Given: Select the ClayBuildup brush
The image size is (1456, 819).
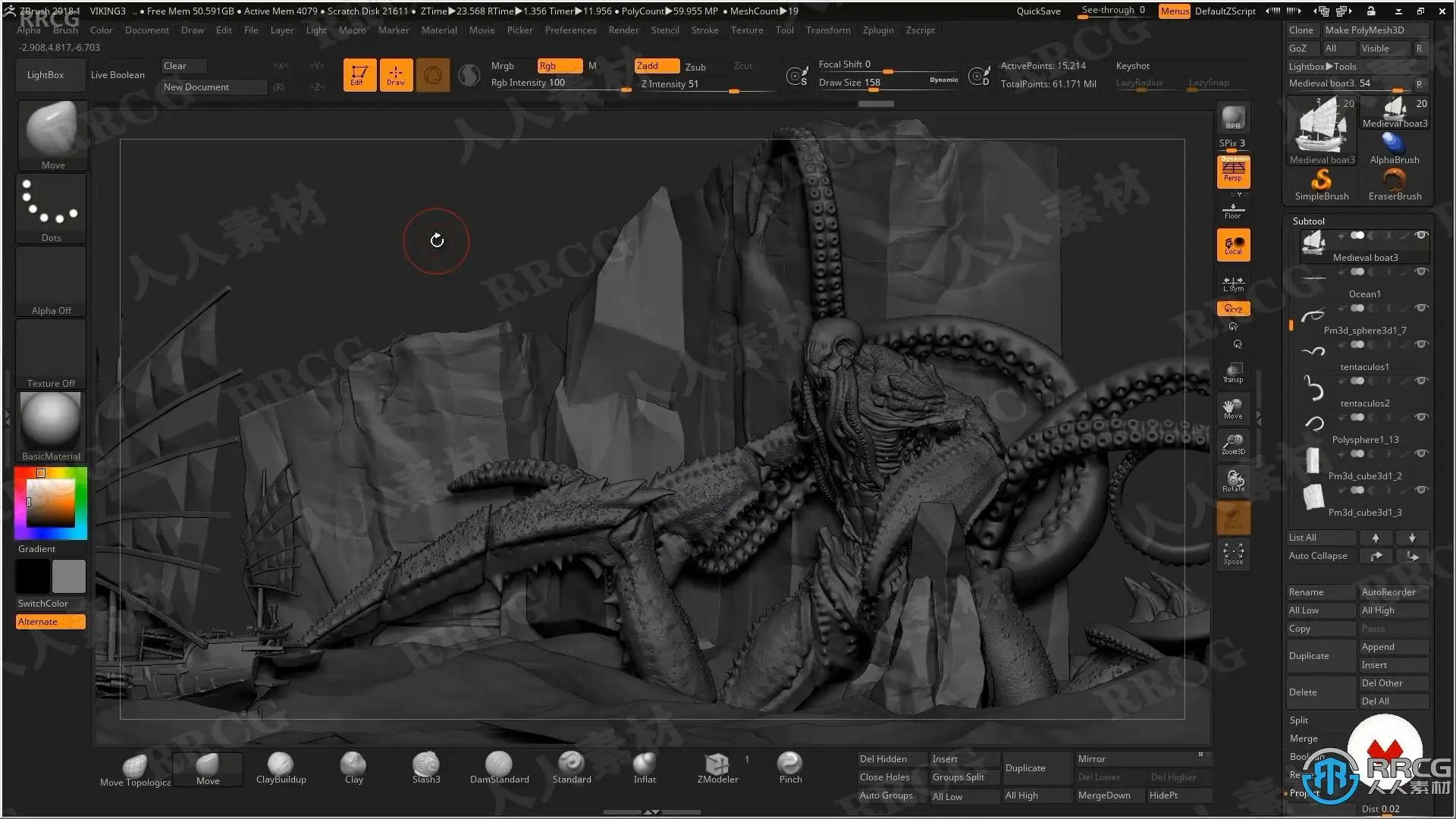Looking at the screenshot, I should 281,769.
